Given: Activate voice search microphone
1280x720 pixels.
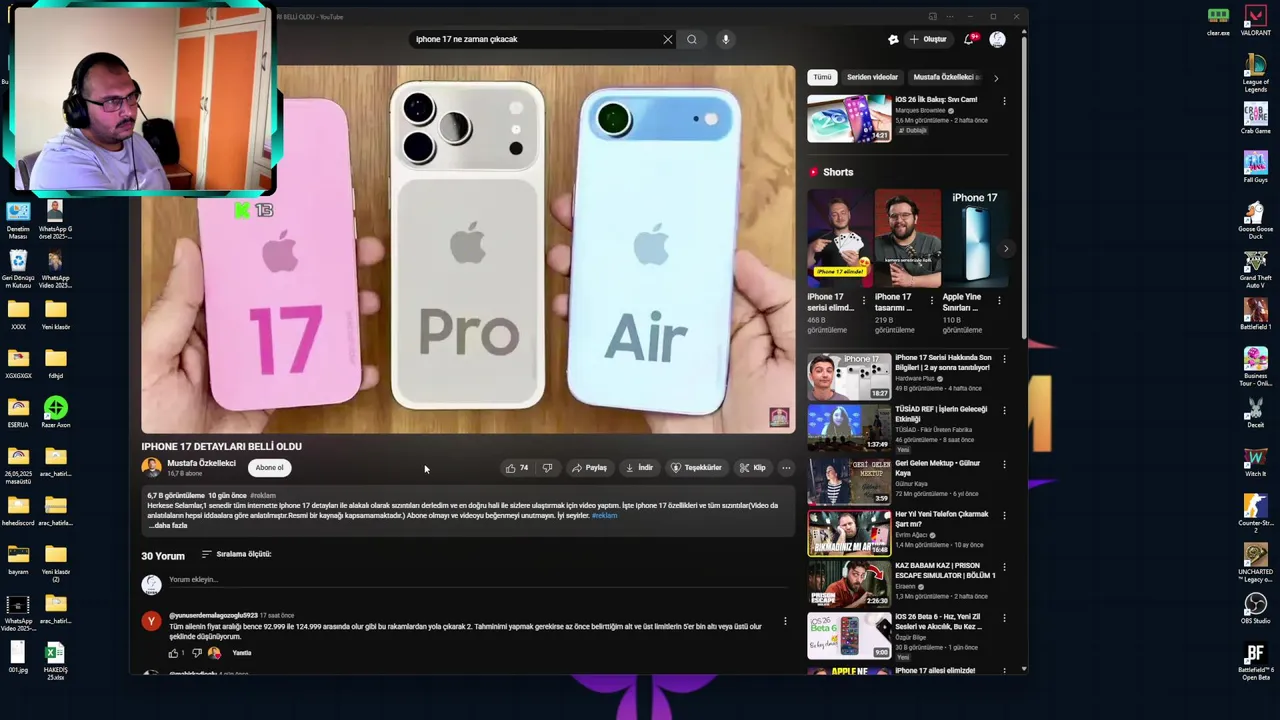Looking at the screenshot, I should 726,39.
